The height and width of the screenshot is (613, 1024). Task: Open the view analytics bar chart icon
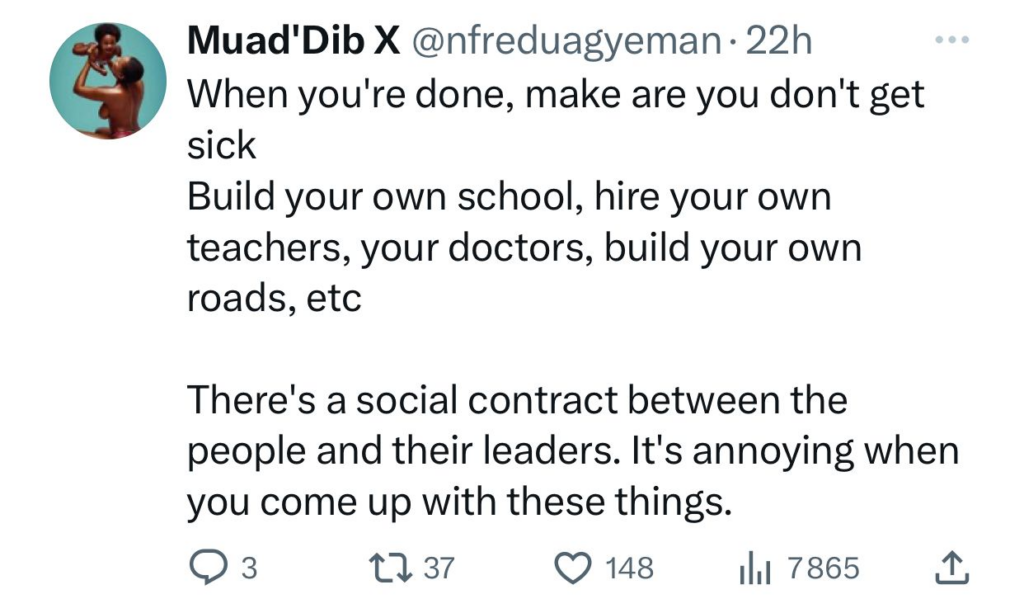click(752, 568)
